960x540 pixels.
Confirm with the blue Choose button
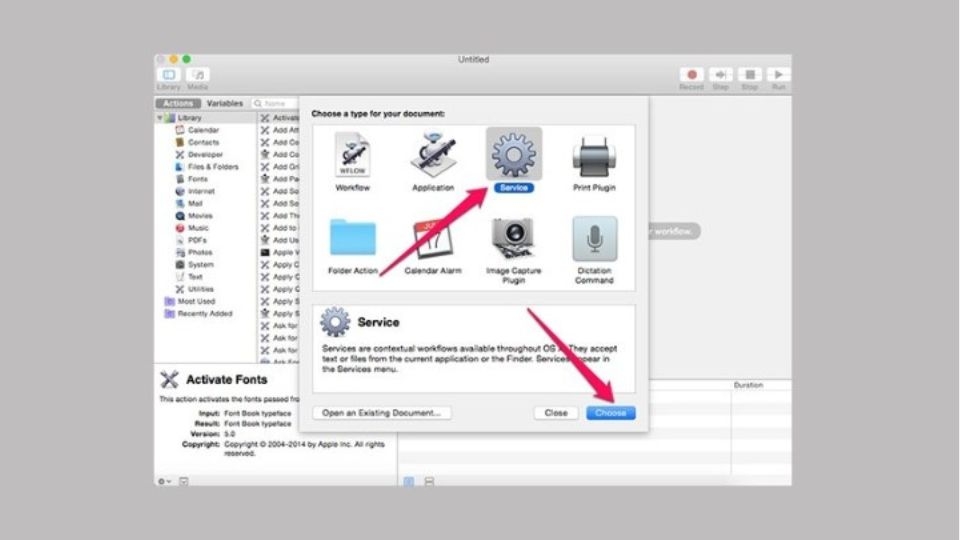610,413
